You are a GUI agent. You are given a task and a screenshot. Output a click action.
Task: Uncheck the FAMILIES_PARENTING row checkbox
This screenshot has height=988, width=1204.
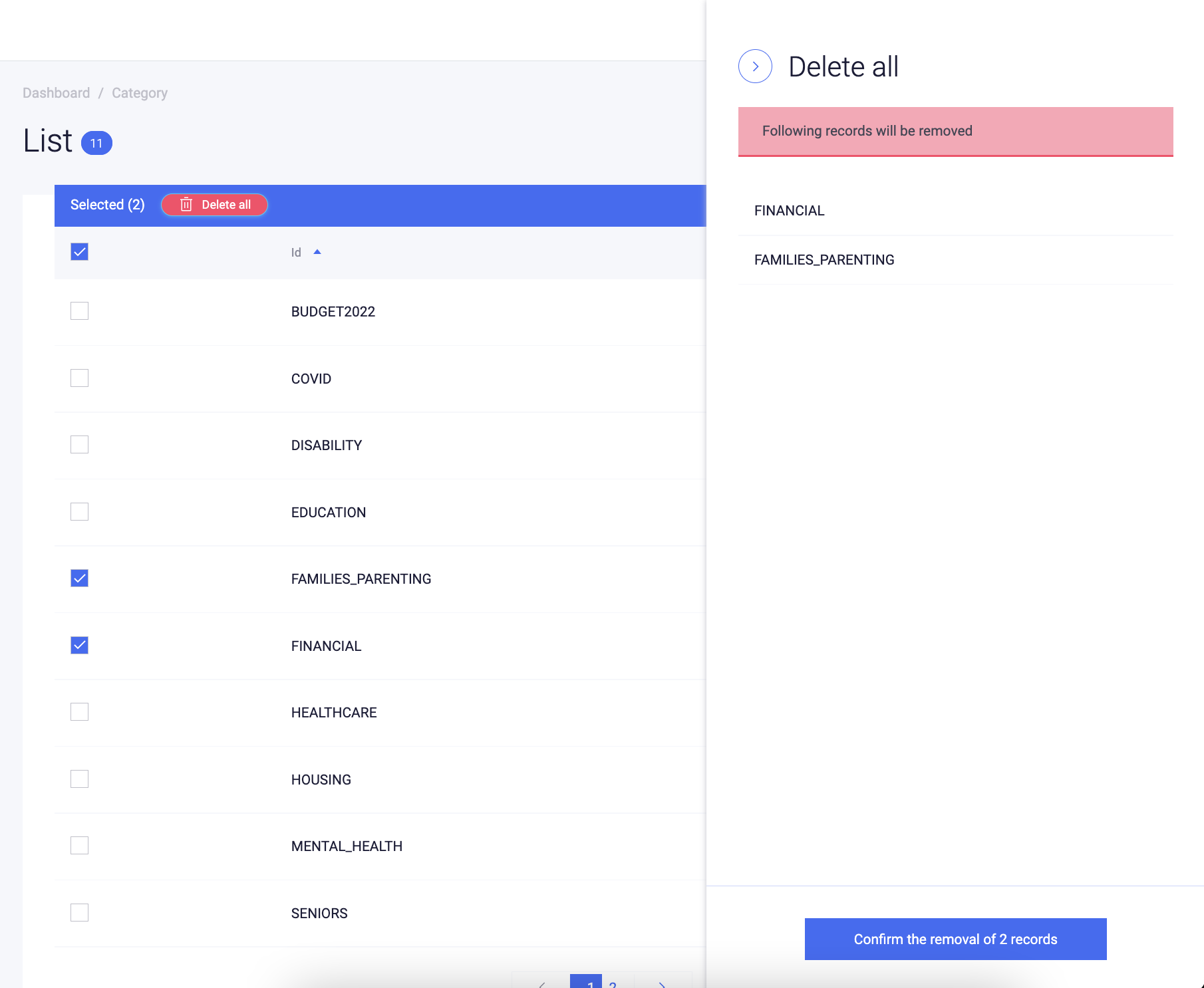click(x=79, y=578)
